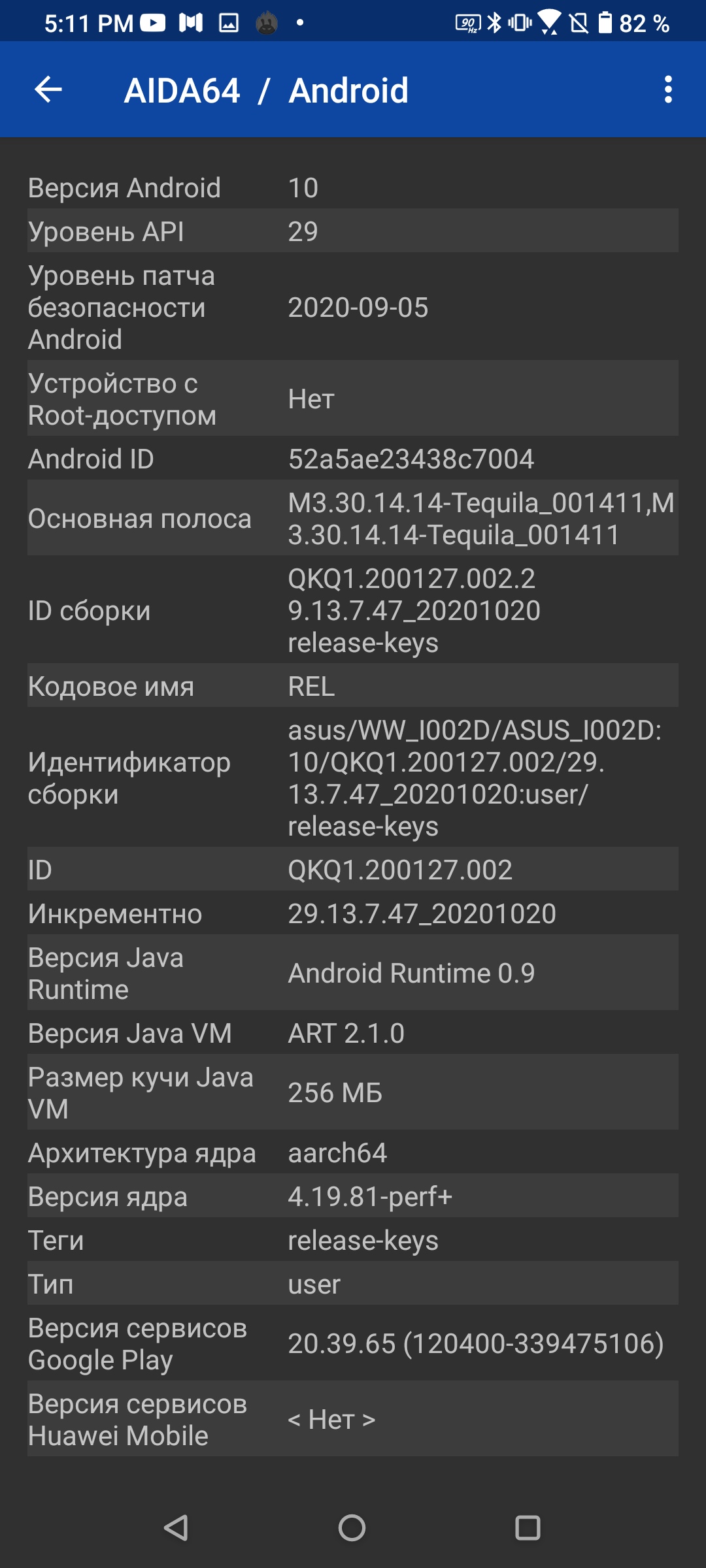Image resolution: width=706 pixels, height=1568 pixels.
Task: Tap the Android back navigation triangle
Action: [176, 1528]
